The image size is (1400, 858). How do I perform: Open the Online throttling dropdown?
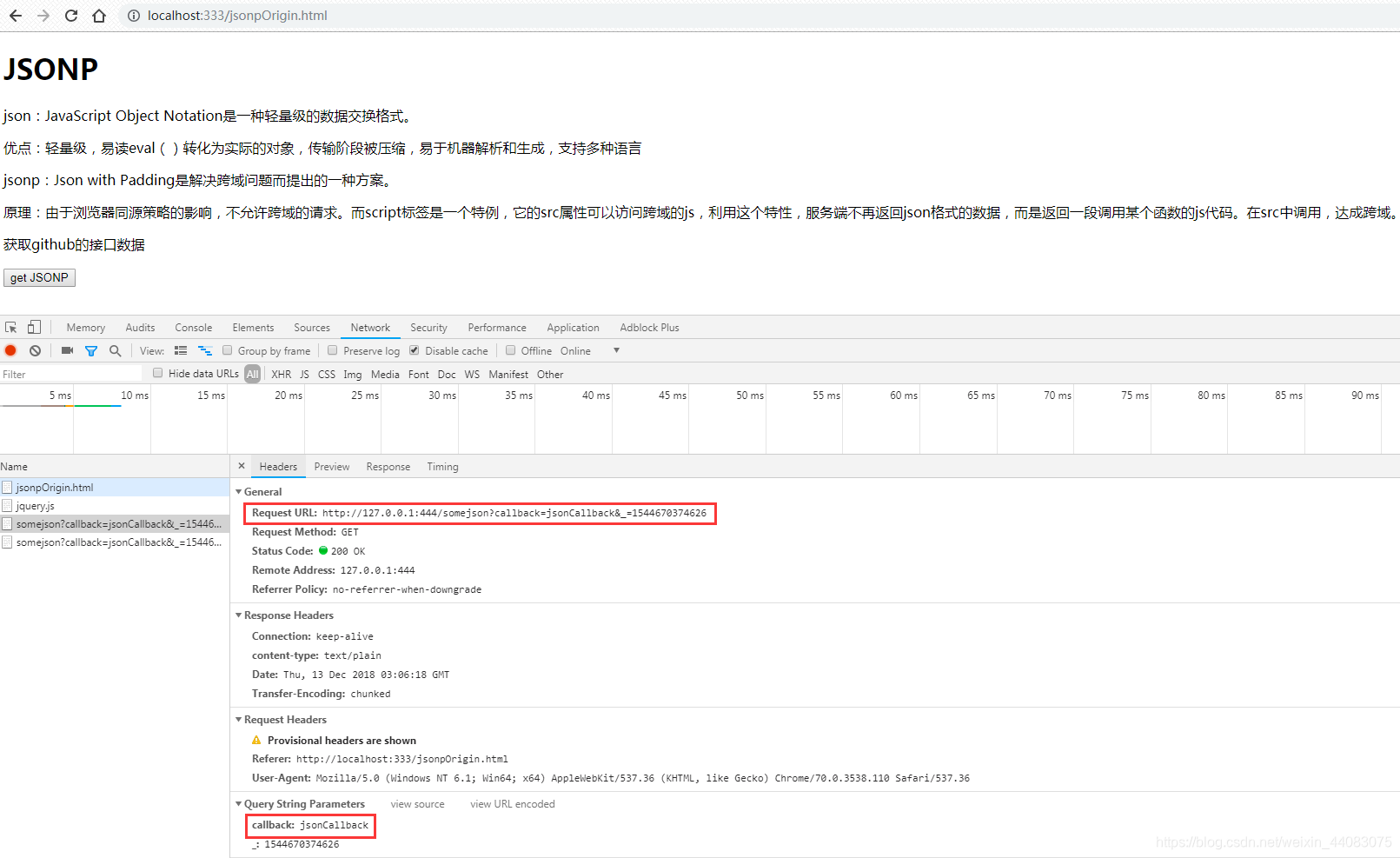[x=590, y=351]
